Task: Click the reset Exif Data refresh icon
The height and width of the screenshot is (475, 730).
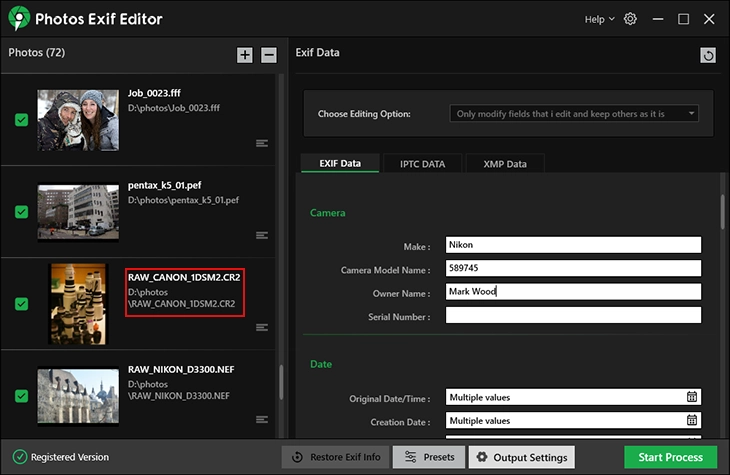Action: 708,56
